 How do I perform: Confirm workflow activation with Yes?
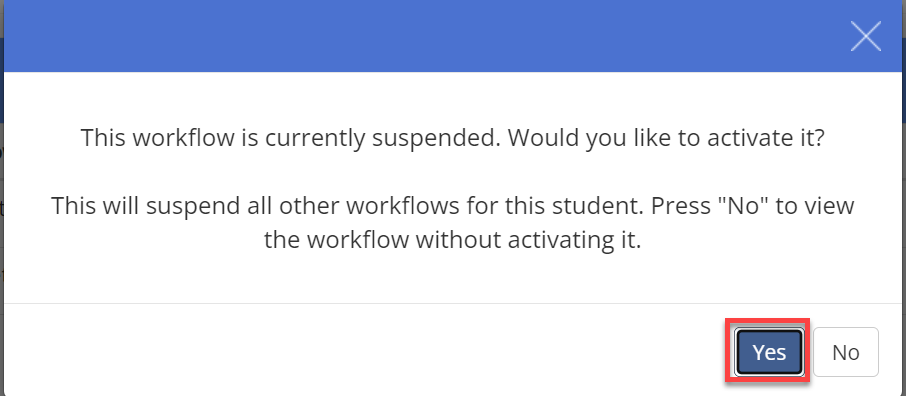tap(768, 352)
